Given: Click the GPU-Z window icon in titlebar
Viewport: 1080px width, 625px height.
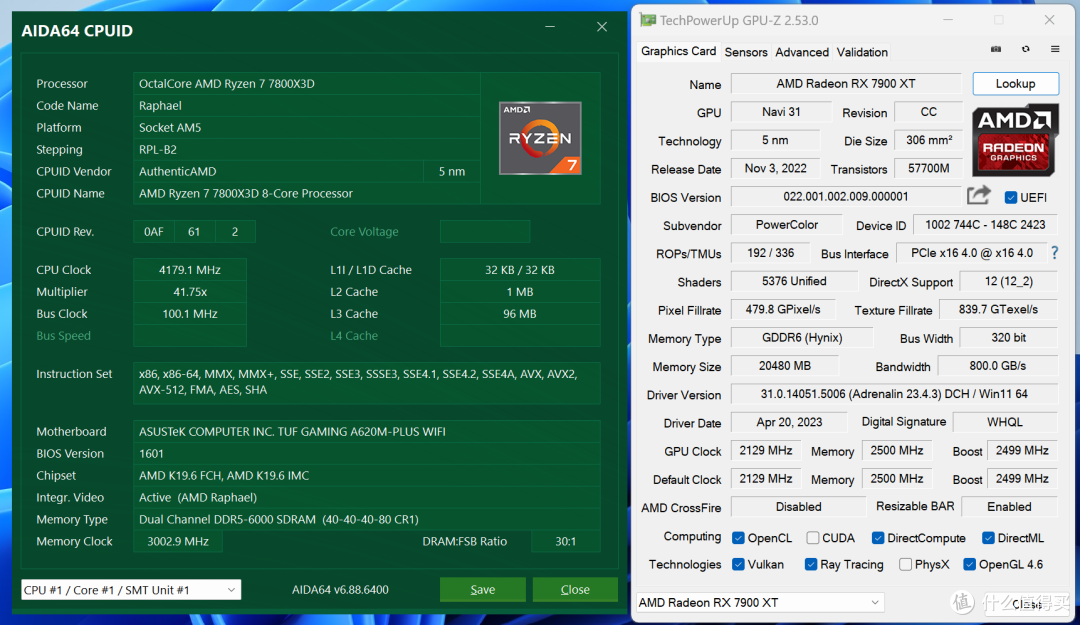Looking at the screenshot, I should click(648, 19).
